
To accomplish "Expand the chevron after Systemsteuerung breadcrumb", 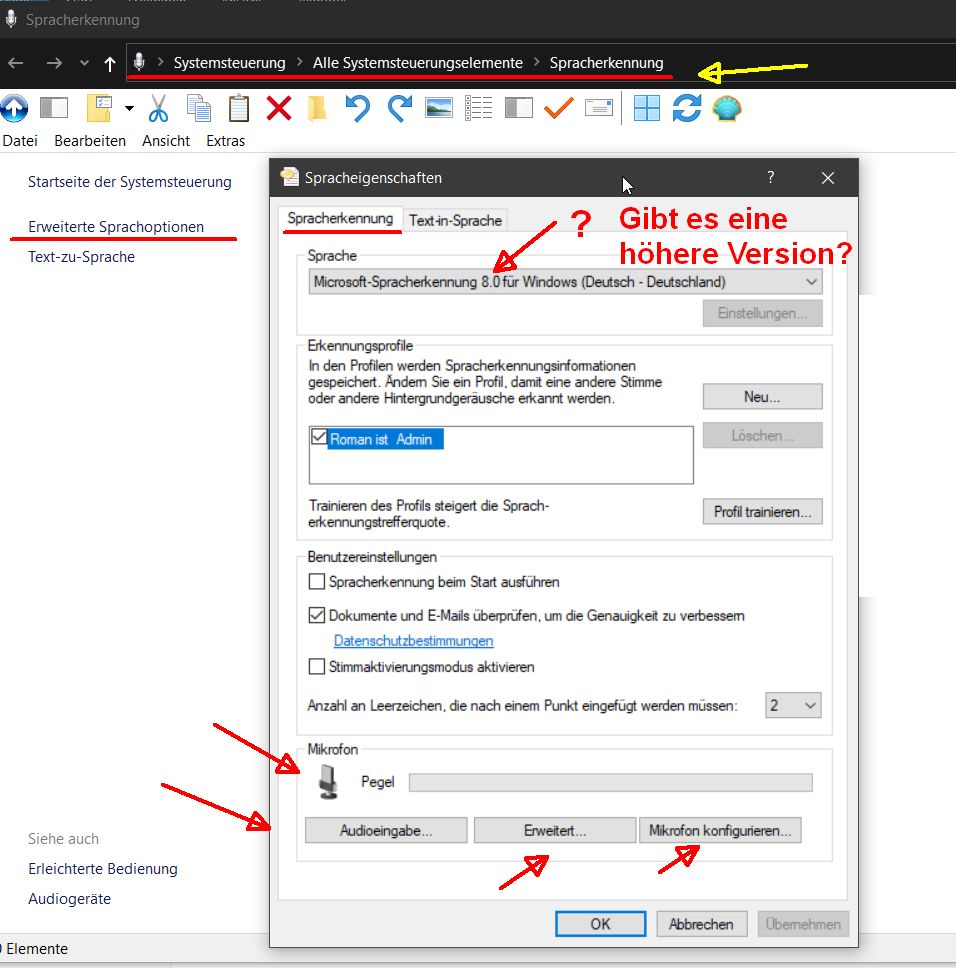I will 299,62.
